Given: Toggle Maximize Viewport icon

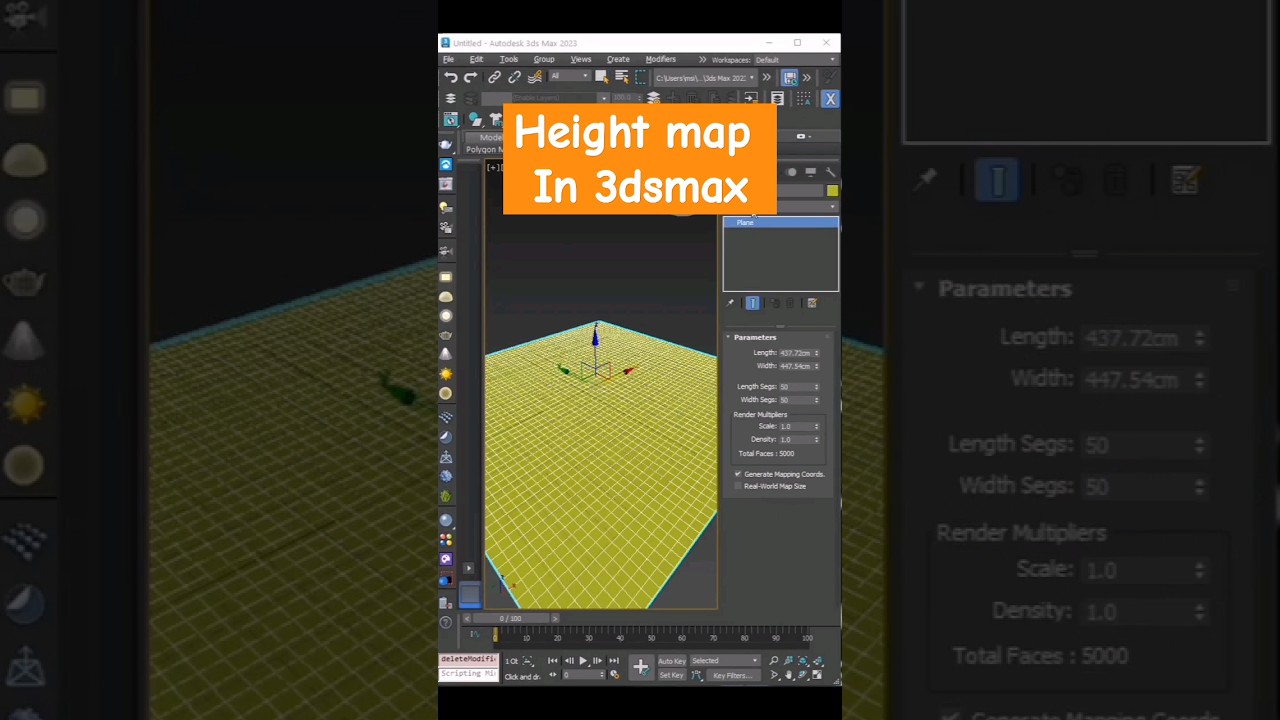Looking at the screenshot, I should pyautogui.click(x=817, y=675).
